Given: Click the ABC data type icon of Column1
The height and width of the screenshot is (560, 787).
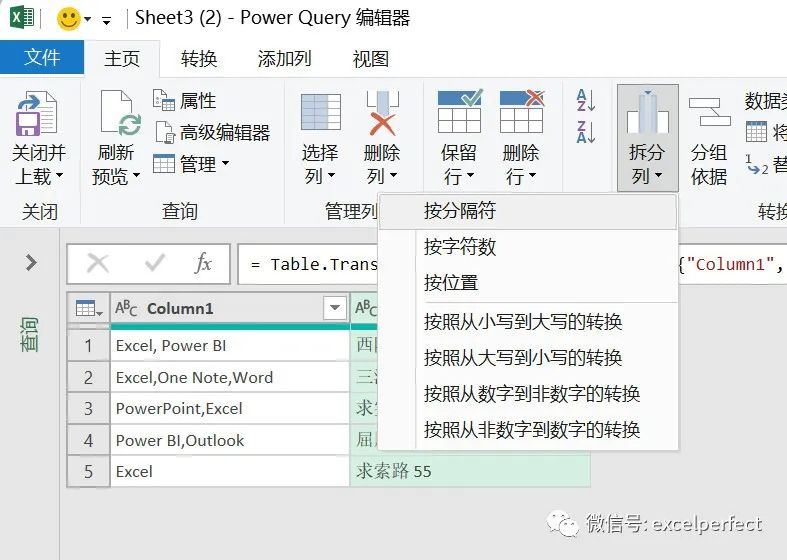Looking at the screenshot, I should coord(126,308).
